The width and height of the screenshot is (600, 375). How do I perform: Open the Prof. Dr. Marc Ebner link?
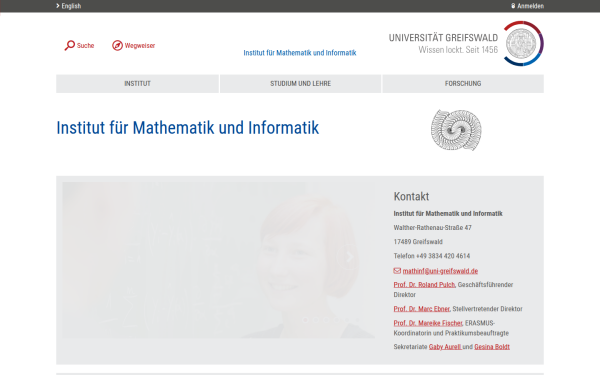pyautogui.click(x=422, y=309)
